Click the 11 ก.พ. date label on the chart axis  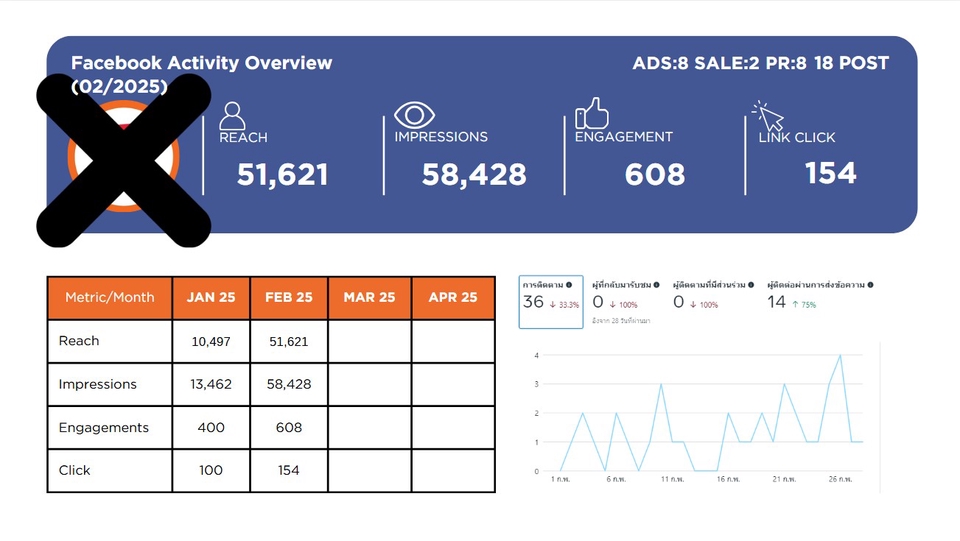(672, 479)
